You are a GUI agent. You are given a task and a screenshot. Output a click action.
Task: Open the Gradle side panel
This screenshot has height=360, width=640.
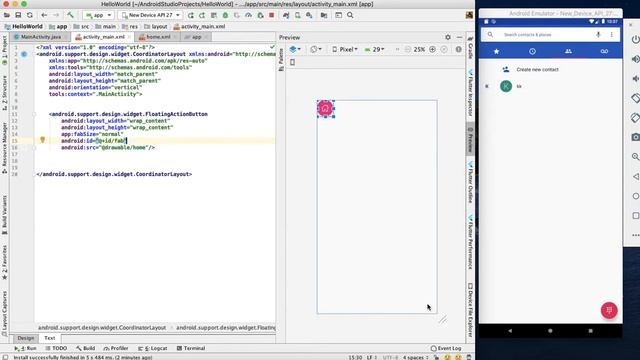pos(470,48)
